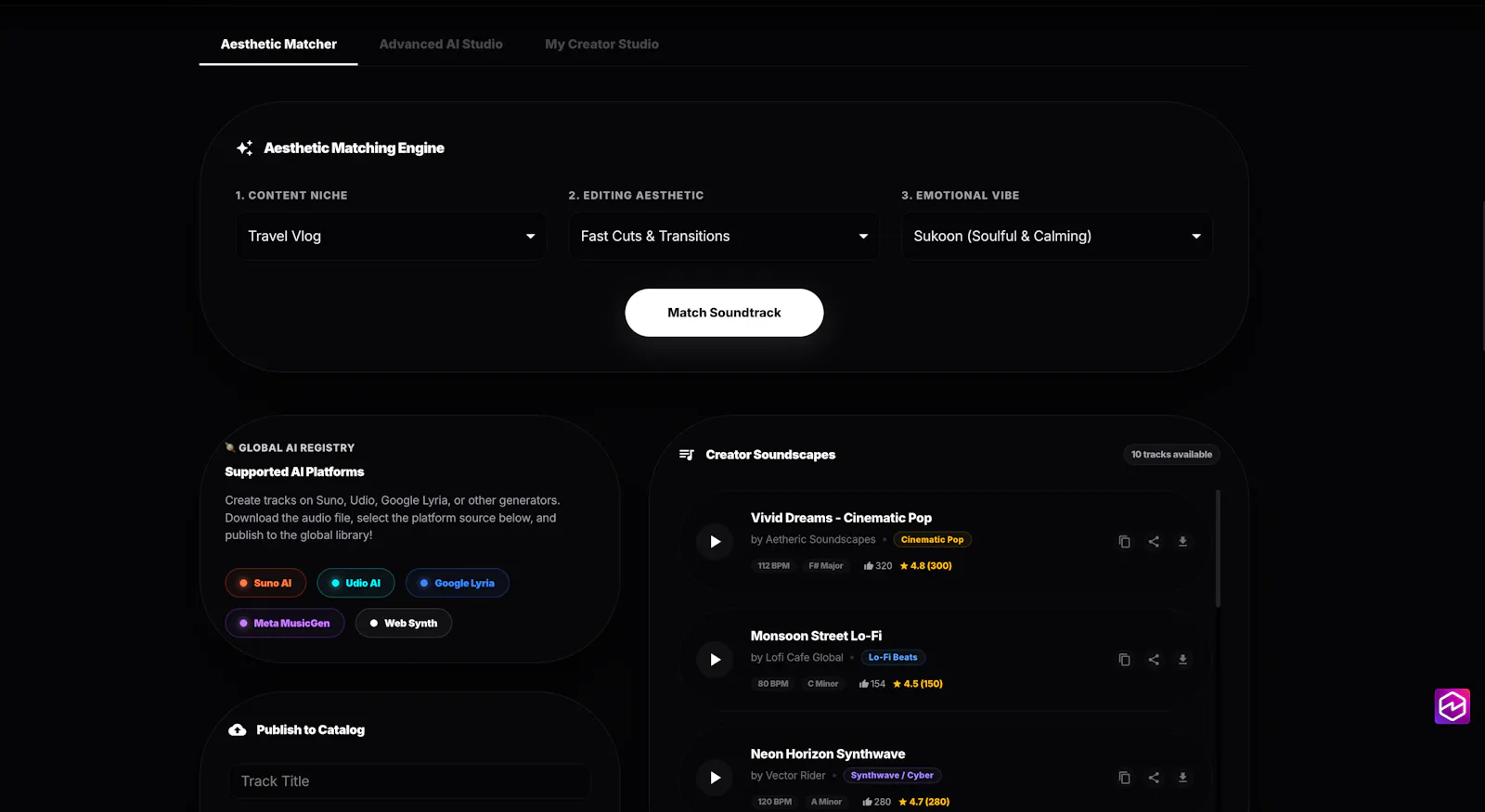Screen dimensions: 1485x812
Task: Click the C Minor key tag
Action: click(822, 684)
